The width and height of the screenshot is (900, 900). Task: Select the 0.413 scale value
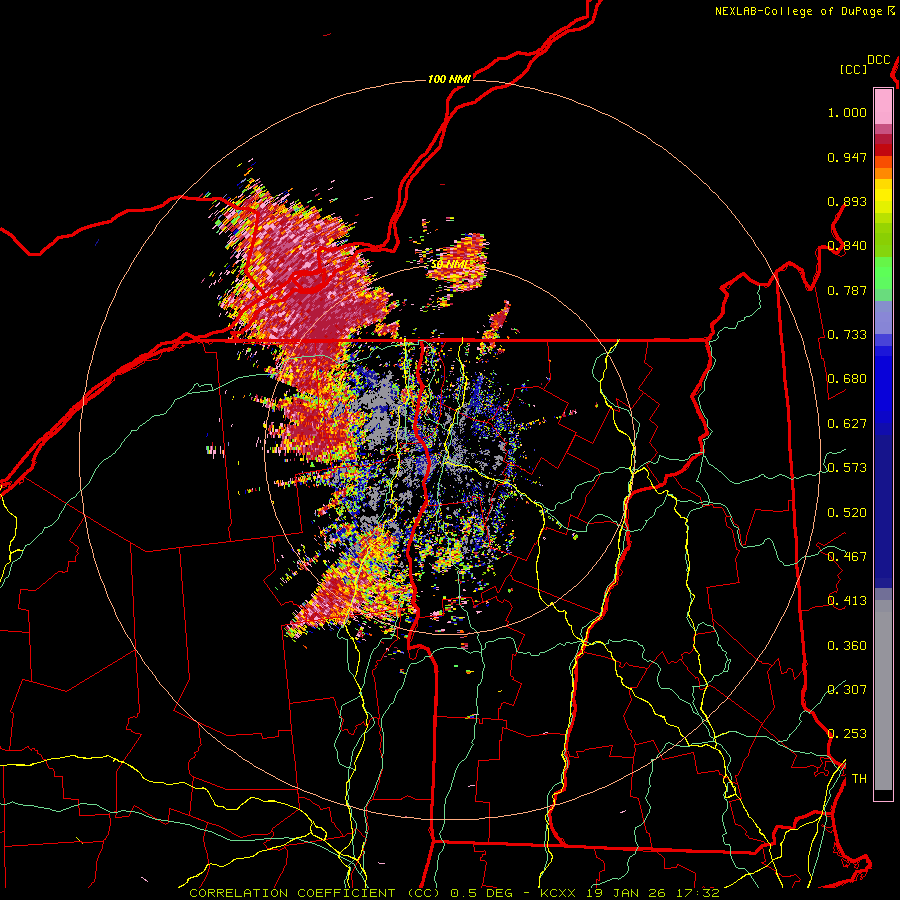(x=847, y=601)
